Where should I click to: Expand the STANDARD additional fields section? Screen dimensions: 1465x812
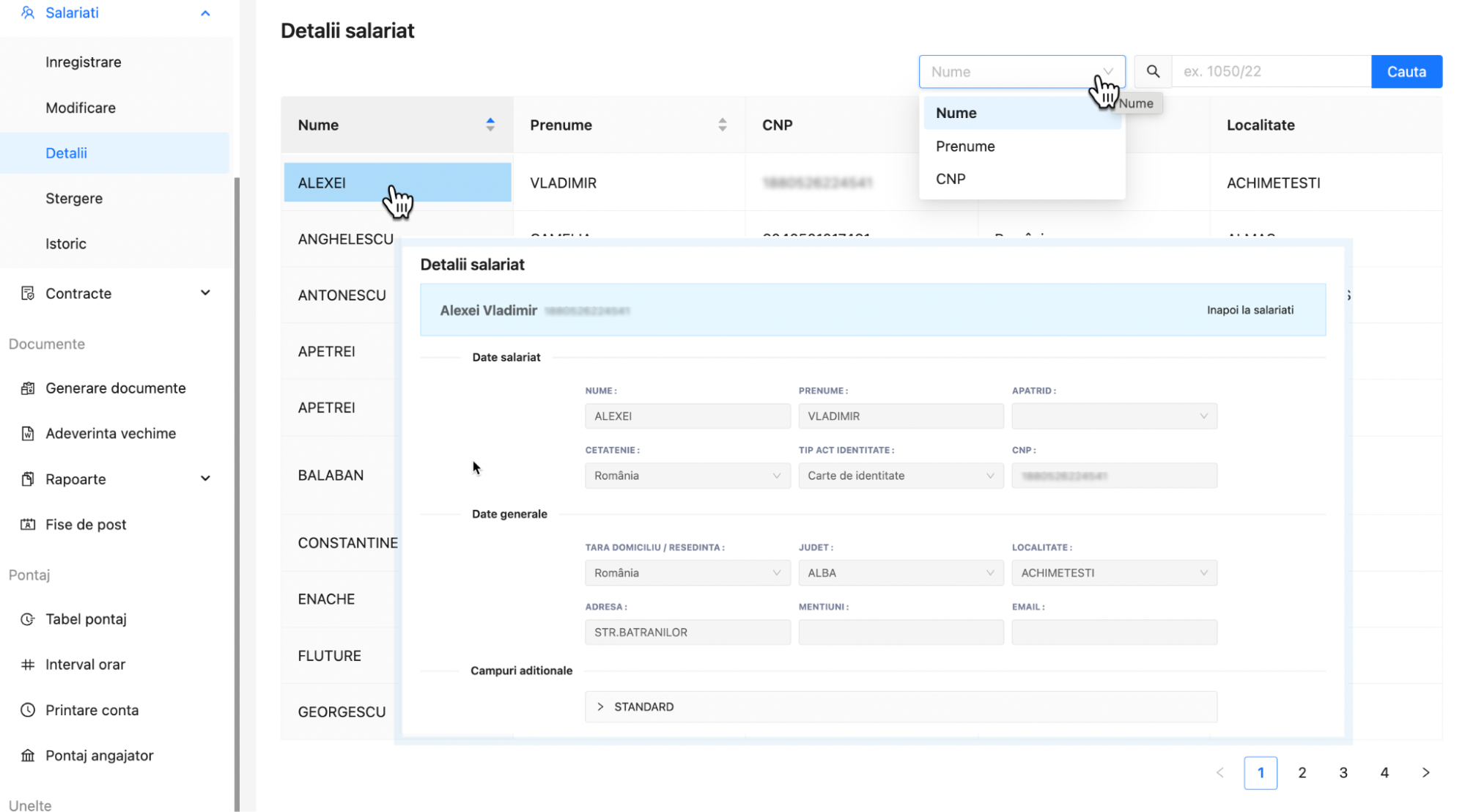pyautogui.click(x=901, y=706)
